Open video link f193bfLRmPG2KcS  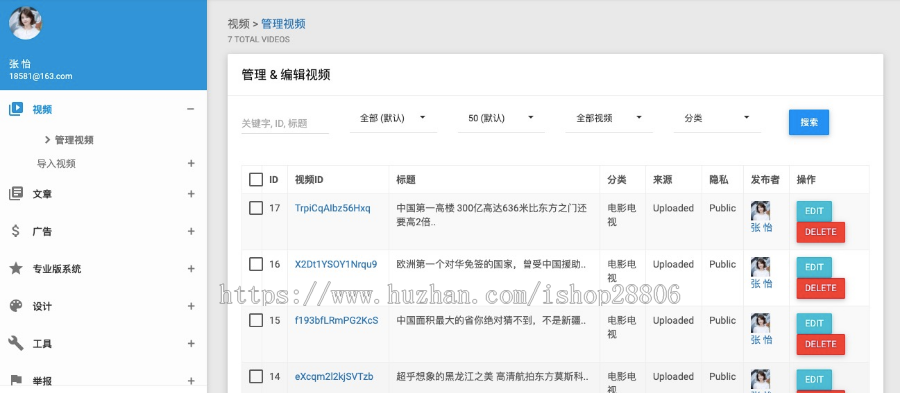pos(336,320)
